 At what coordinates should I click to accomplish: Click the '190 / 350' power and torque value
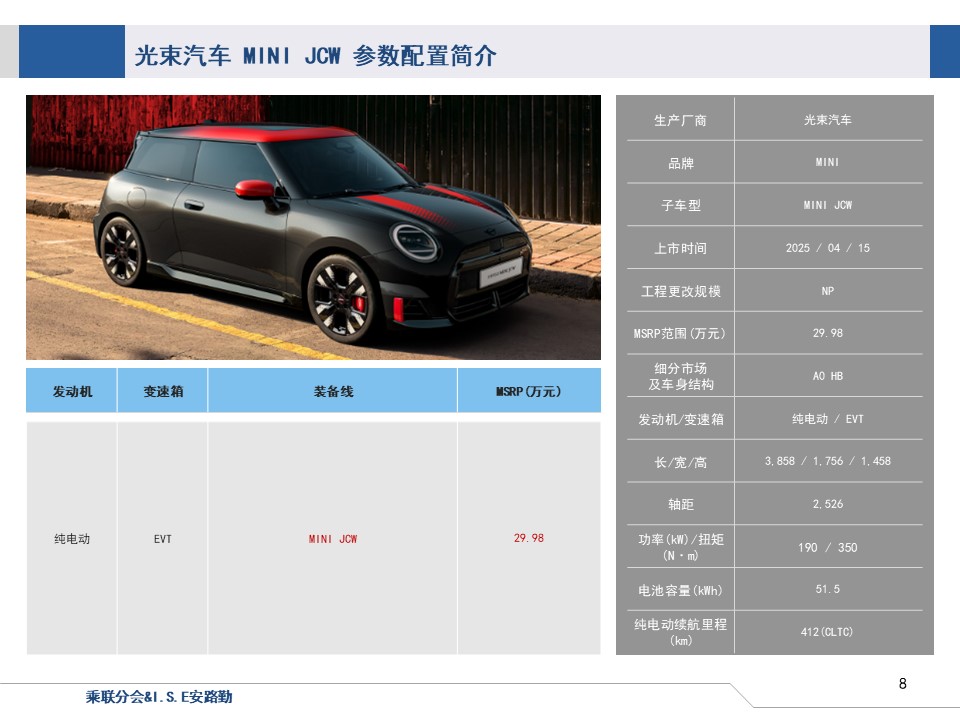(828, 547)
